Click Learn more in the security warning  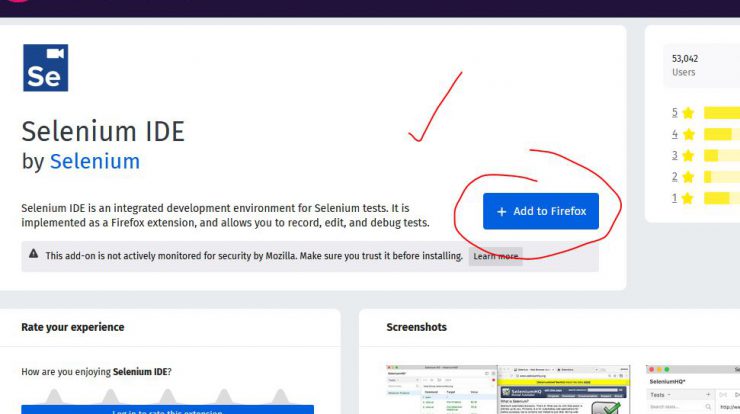(496, 256)
